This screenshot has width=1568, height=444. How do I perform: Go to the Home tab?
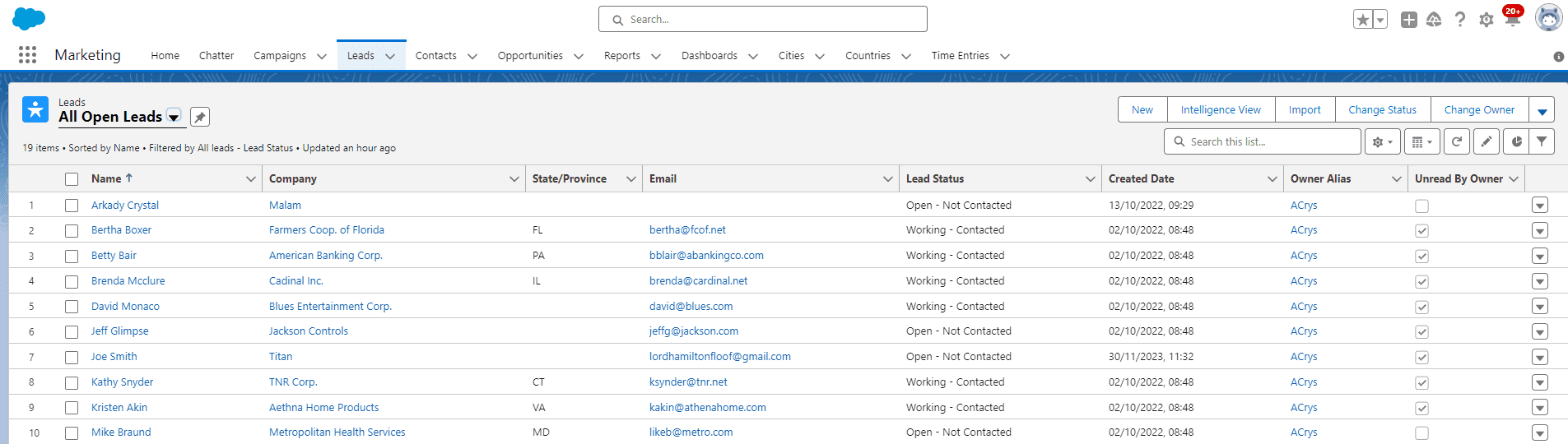pos(165,56)
